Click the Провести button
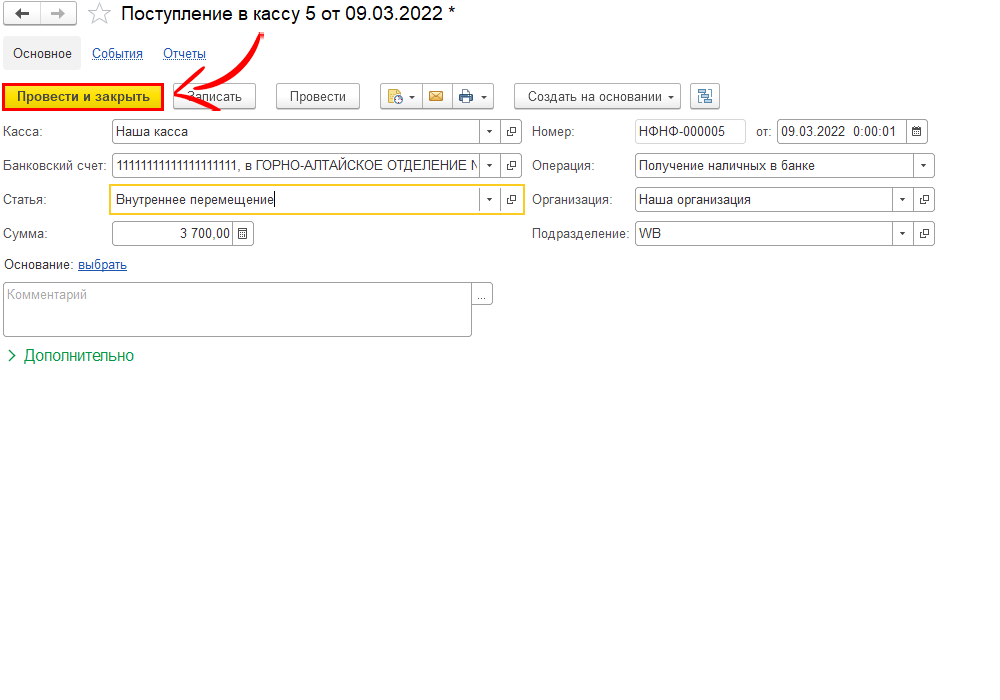This screenshot has height=700, width=1000. tap(317, 96)
